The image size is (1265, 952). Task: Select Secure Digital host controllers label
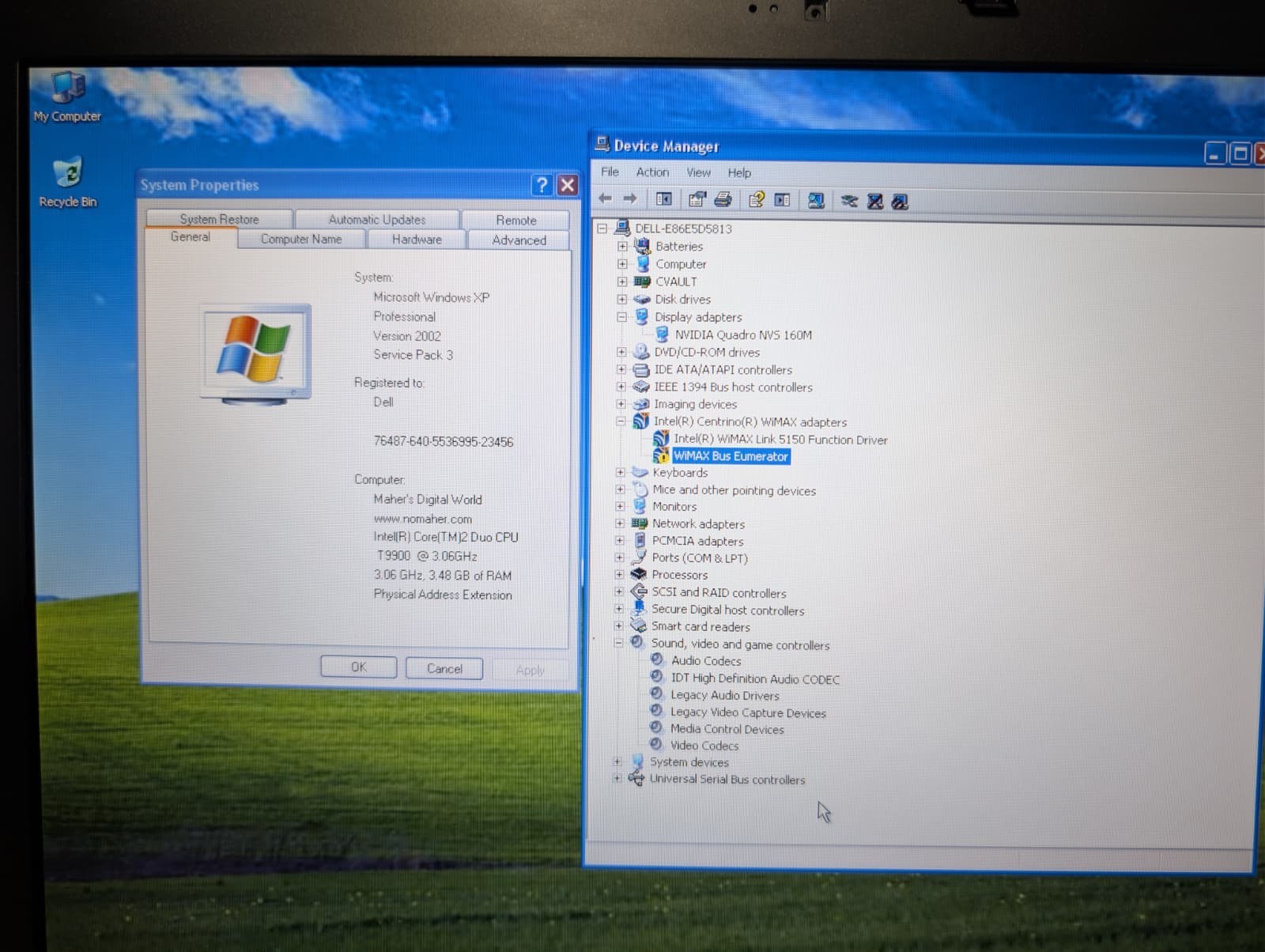coord(727,610)
